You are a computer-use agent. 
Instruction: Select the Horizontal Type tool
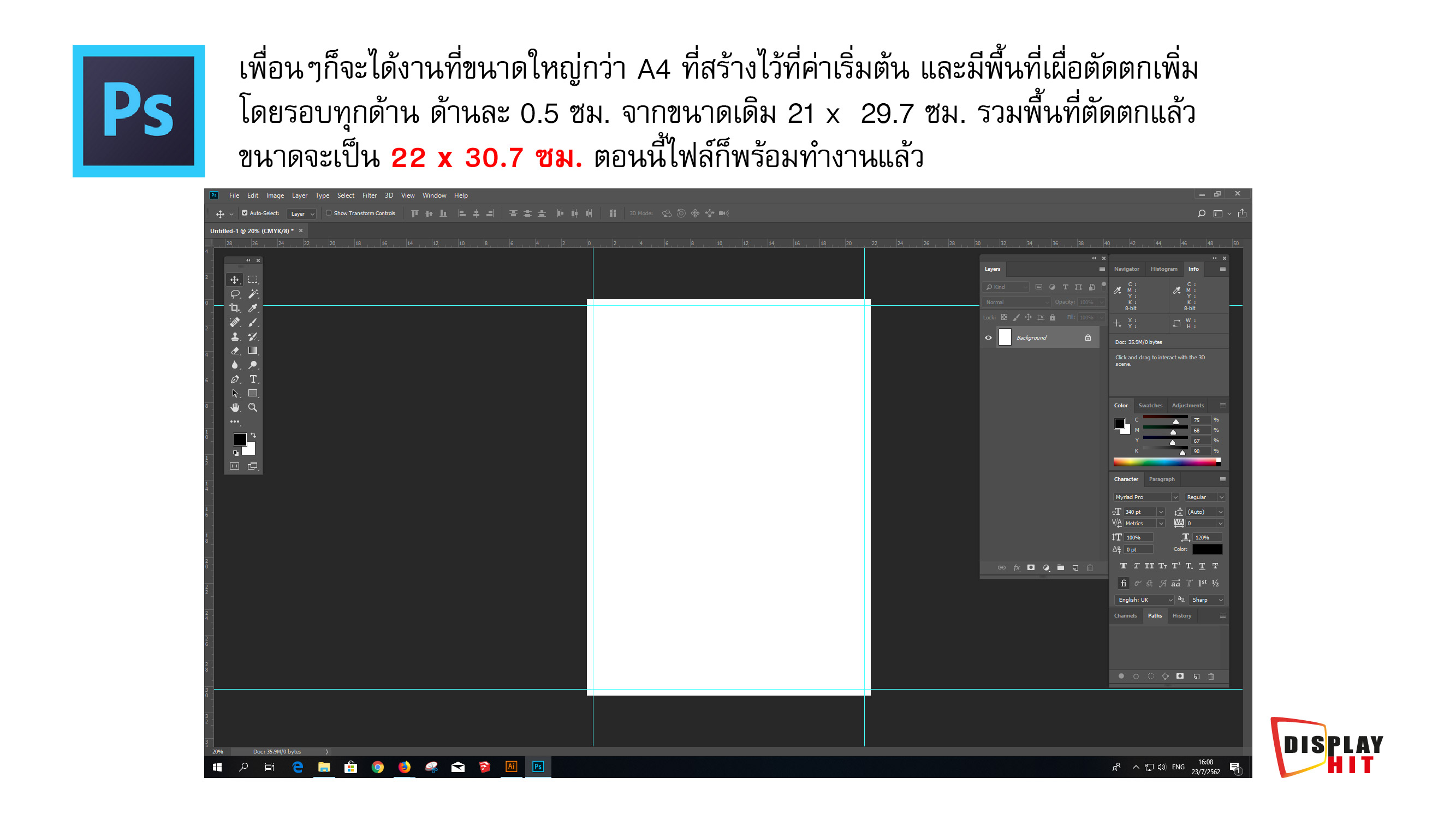[253, 379]
